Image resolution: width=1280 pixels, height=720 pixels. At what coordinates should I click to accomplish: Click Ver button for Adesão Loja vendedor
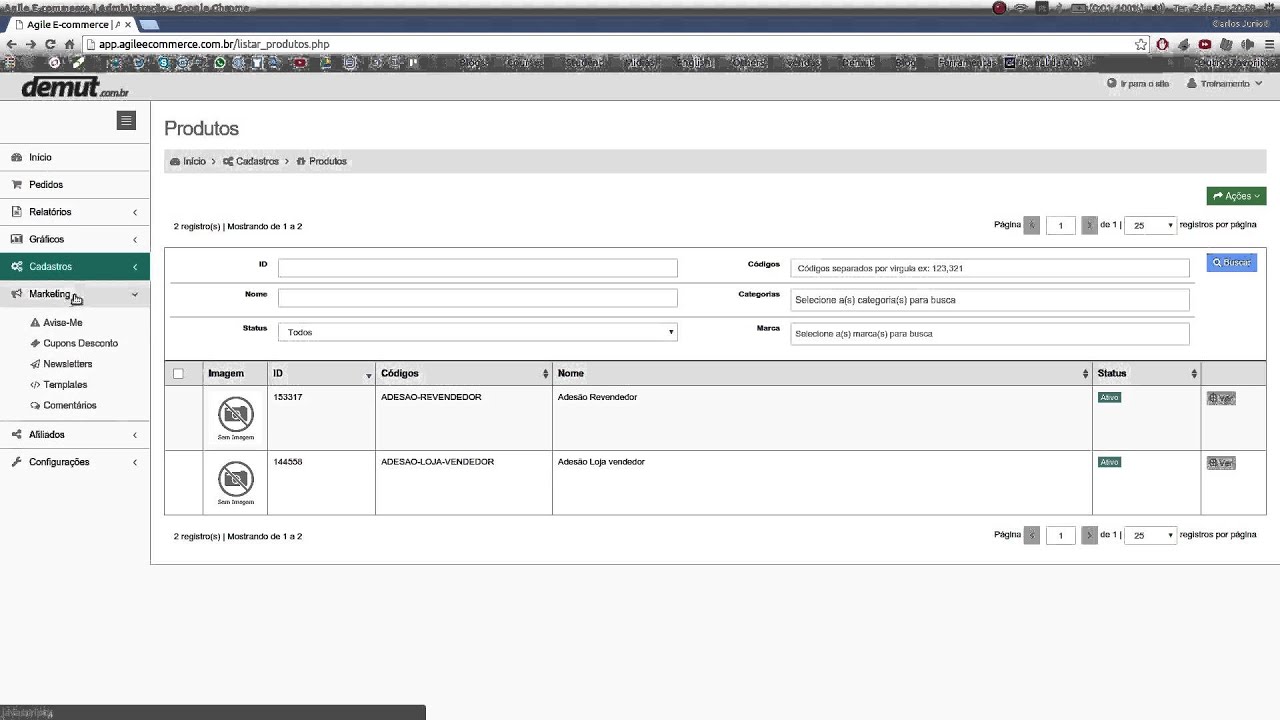[1221, 463]
